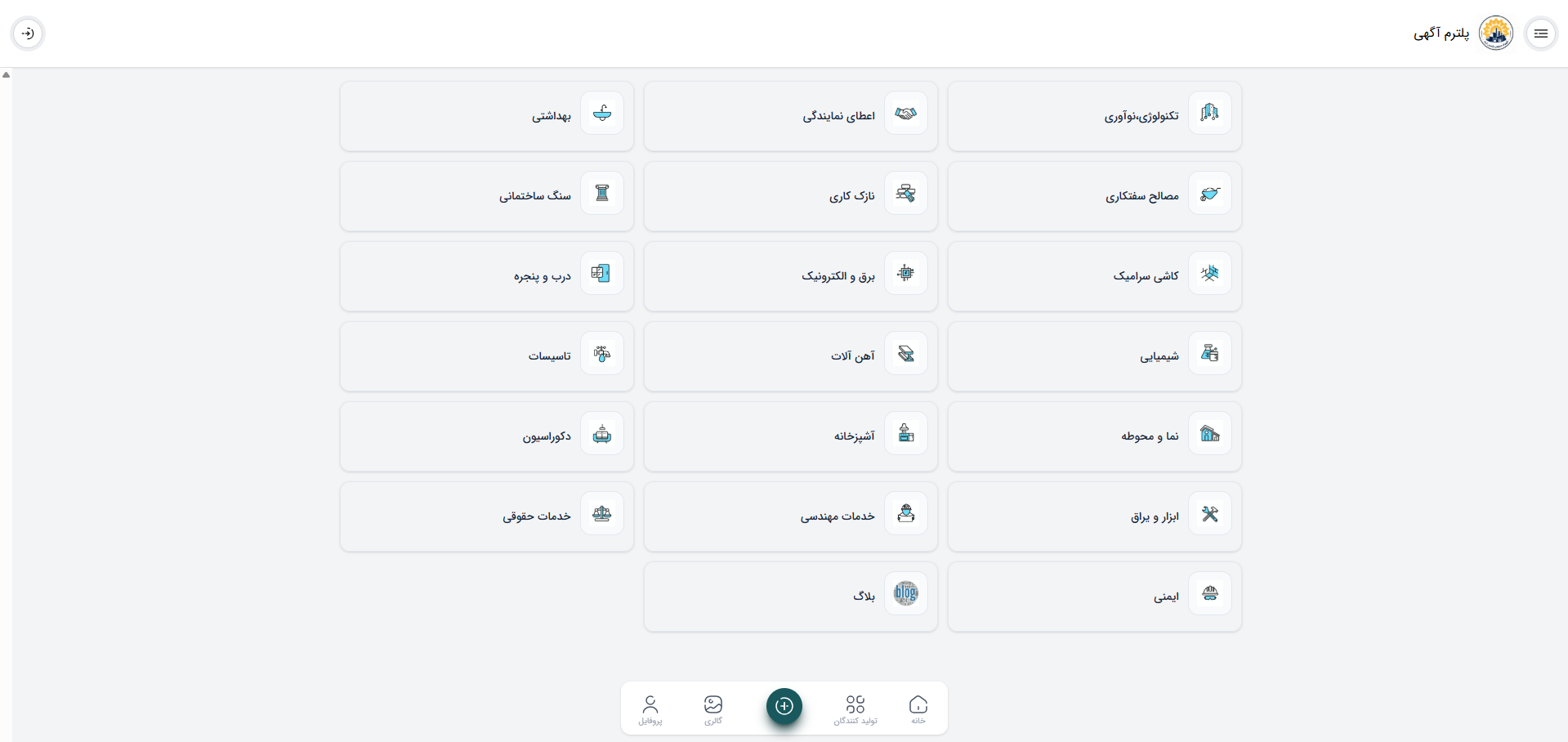Click the platform logo emblem
Image resolution: width=1568 pixels, height=742 pixels.
point(1496,34)
